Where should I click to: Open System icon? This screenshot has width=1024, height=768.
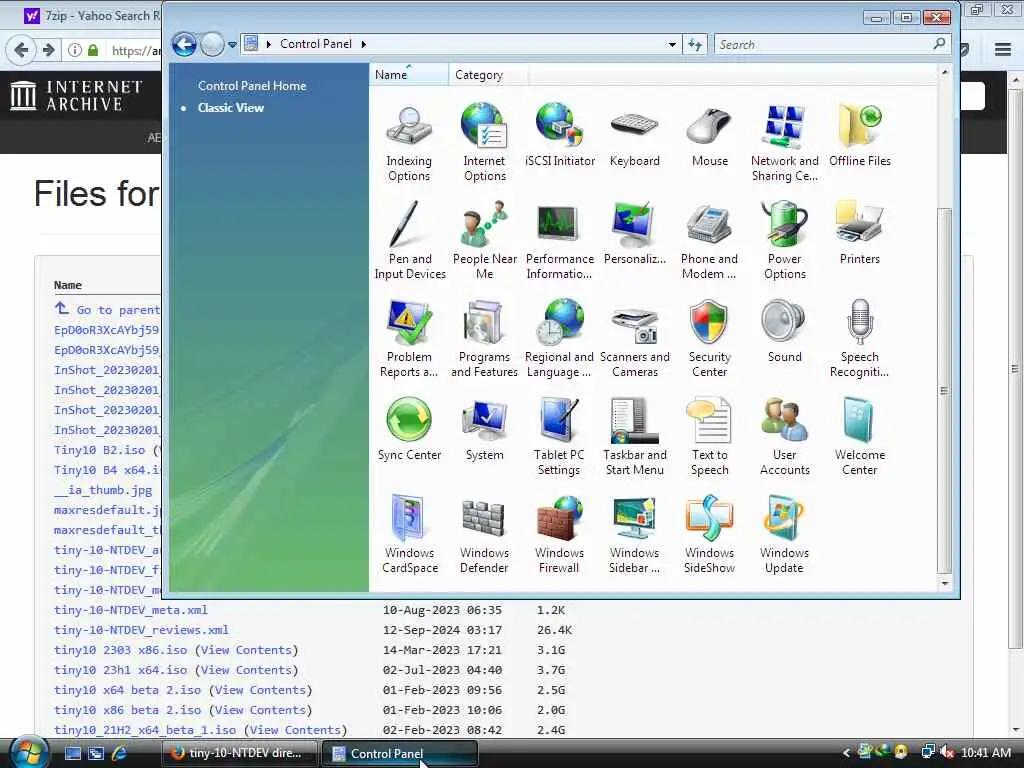[x=484, y=429]
